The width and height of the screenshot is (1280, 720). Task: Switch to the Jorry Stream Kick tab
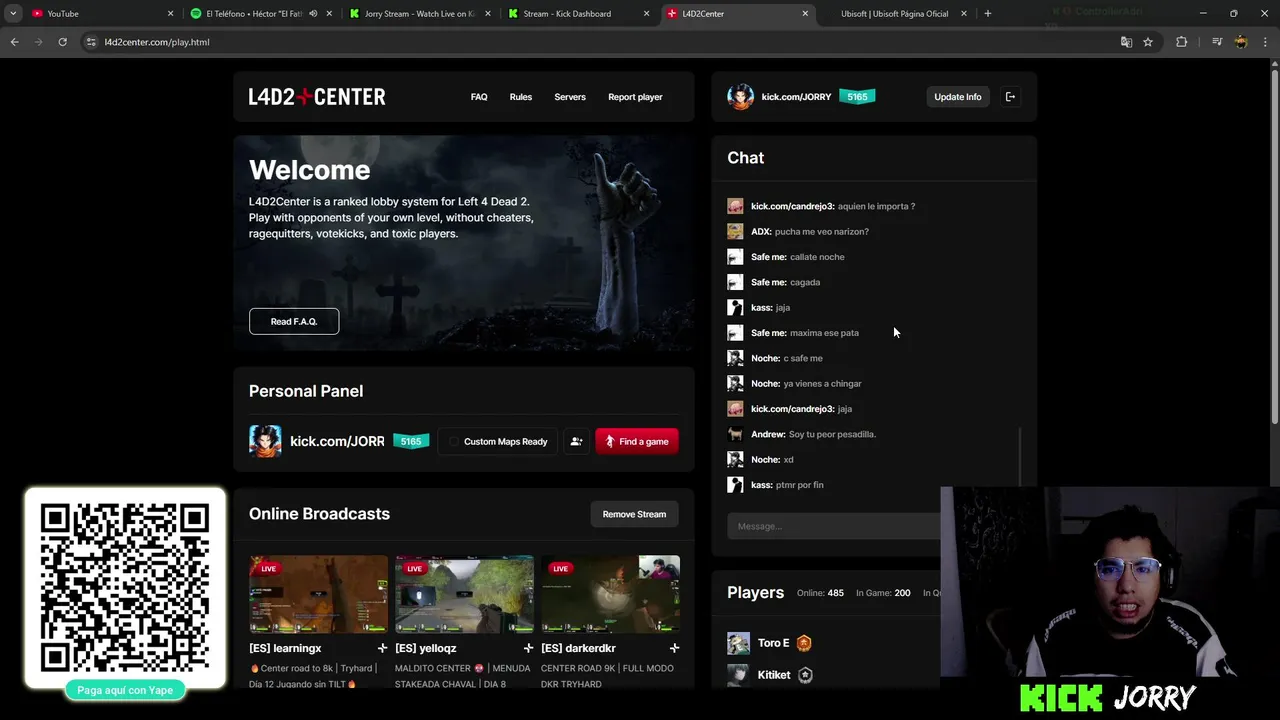click(418, 14)
